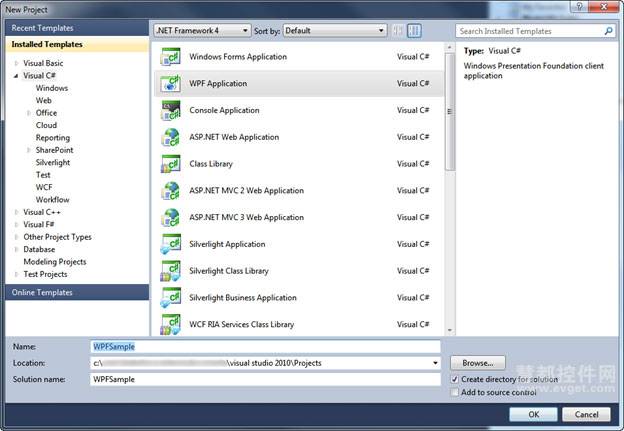Close the New Project dialog
This screenshot has height=431, width=624.
tap(604, 6)
